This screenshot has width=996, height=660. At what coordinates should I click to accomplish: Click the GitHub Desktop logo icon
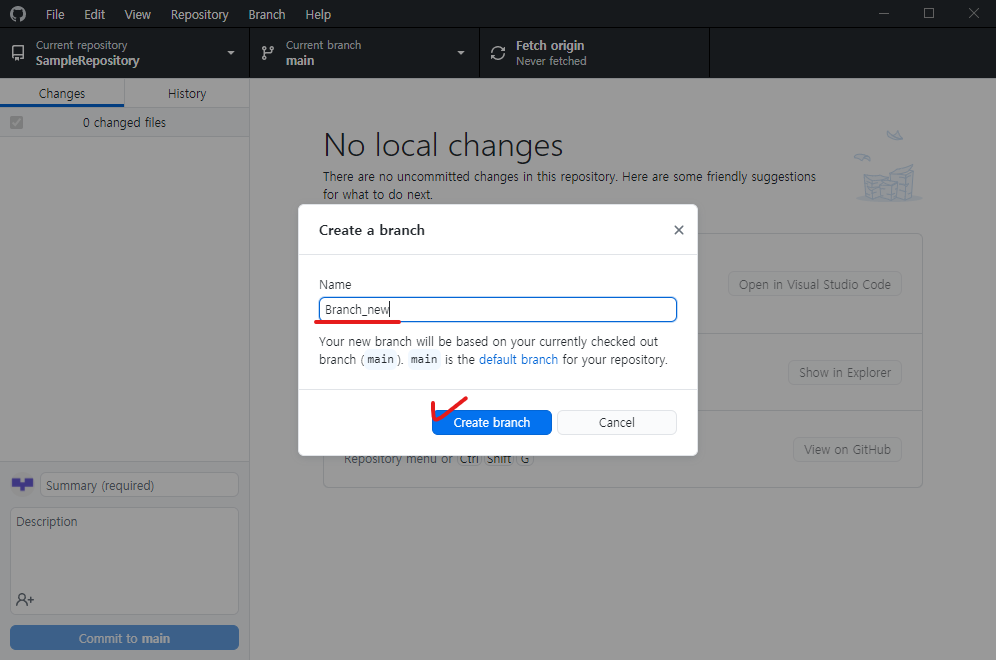click(x=18, y=14)
